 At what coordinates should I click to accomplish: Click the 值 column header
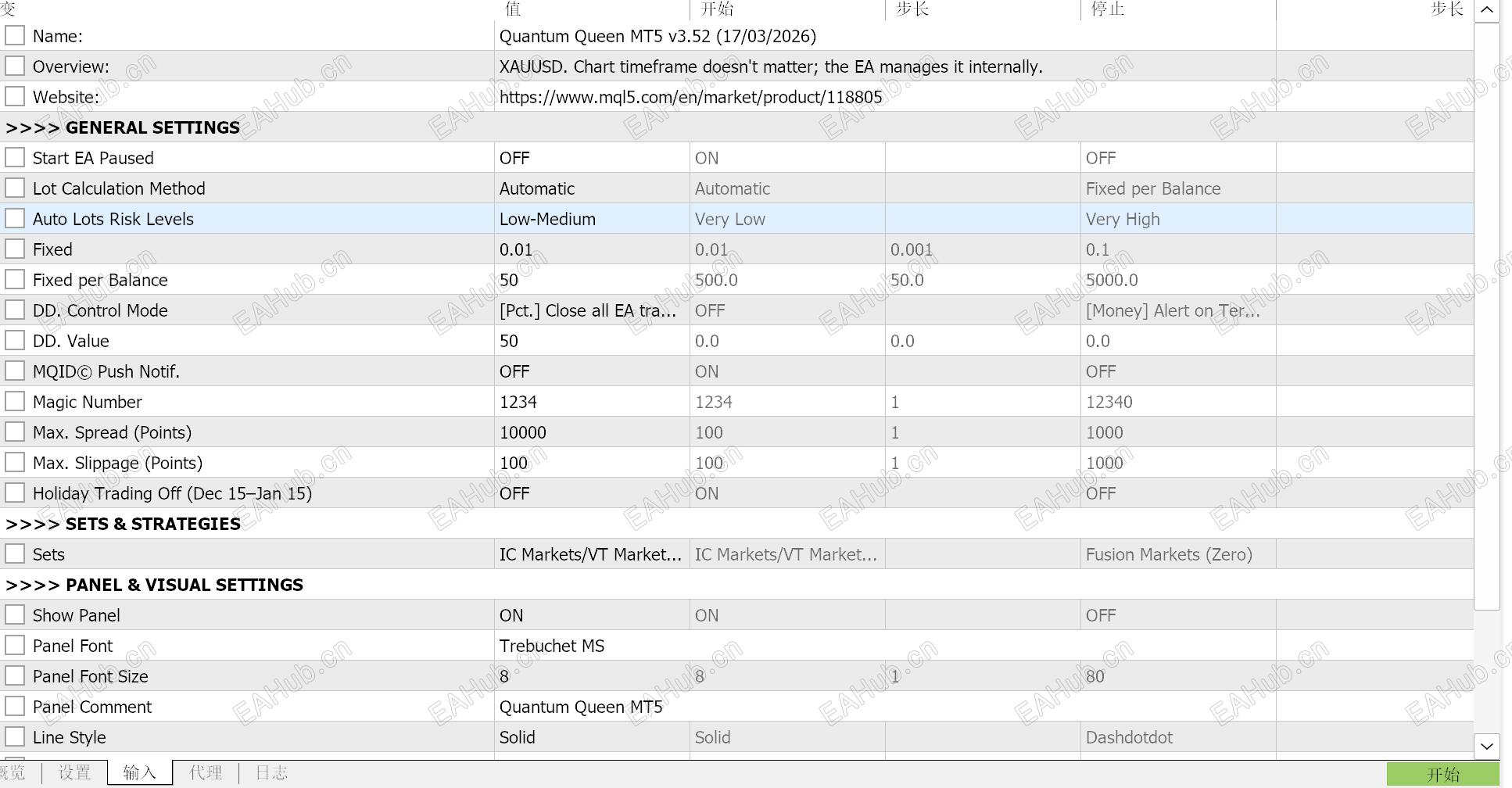coord(514,9)
